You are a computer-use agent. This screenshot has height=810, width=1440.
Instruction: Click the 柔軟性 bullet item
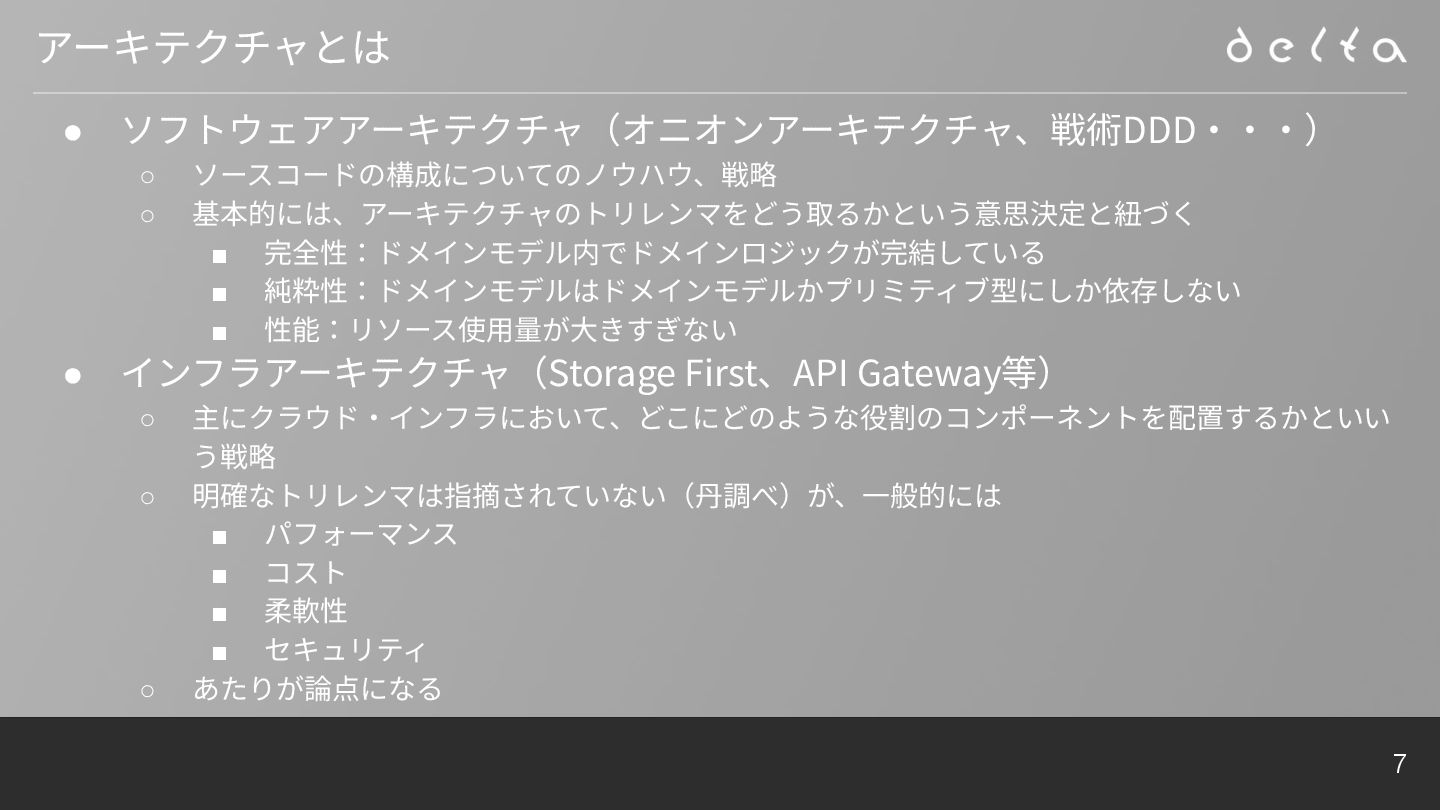[x=305, y=610]
